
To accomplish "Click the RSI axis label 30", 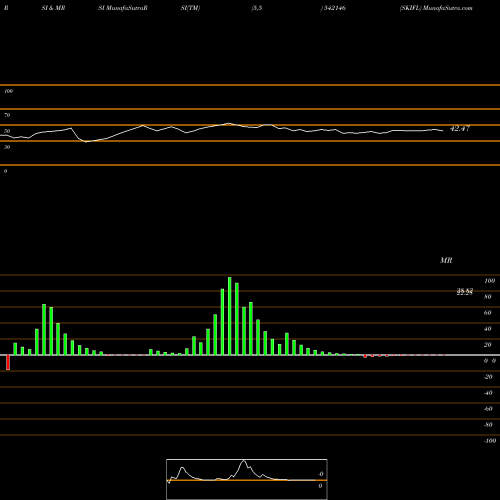I will (x=7, y=147).
